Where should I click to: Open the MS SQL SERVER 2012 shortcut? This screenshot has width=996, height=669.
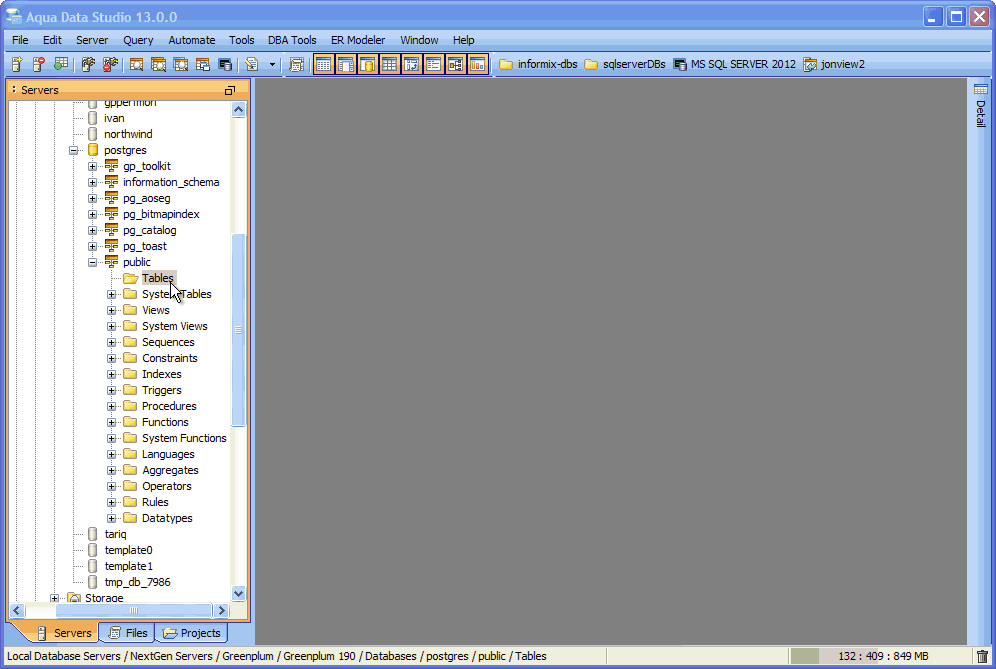click(734, 64)
